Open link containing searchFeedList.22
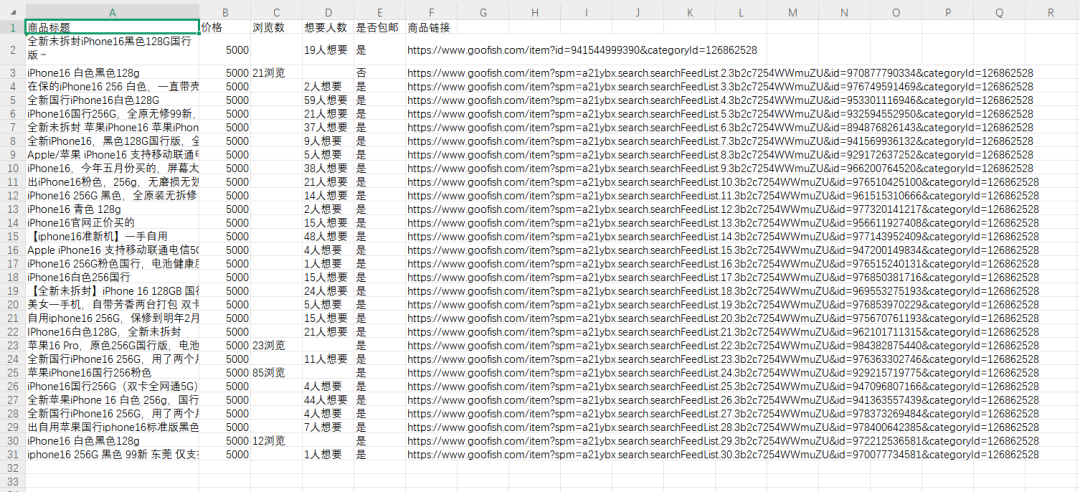 [723, 345]
